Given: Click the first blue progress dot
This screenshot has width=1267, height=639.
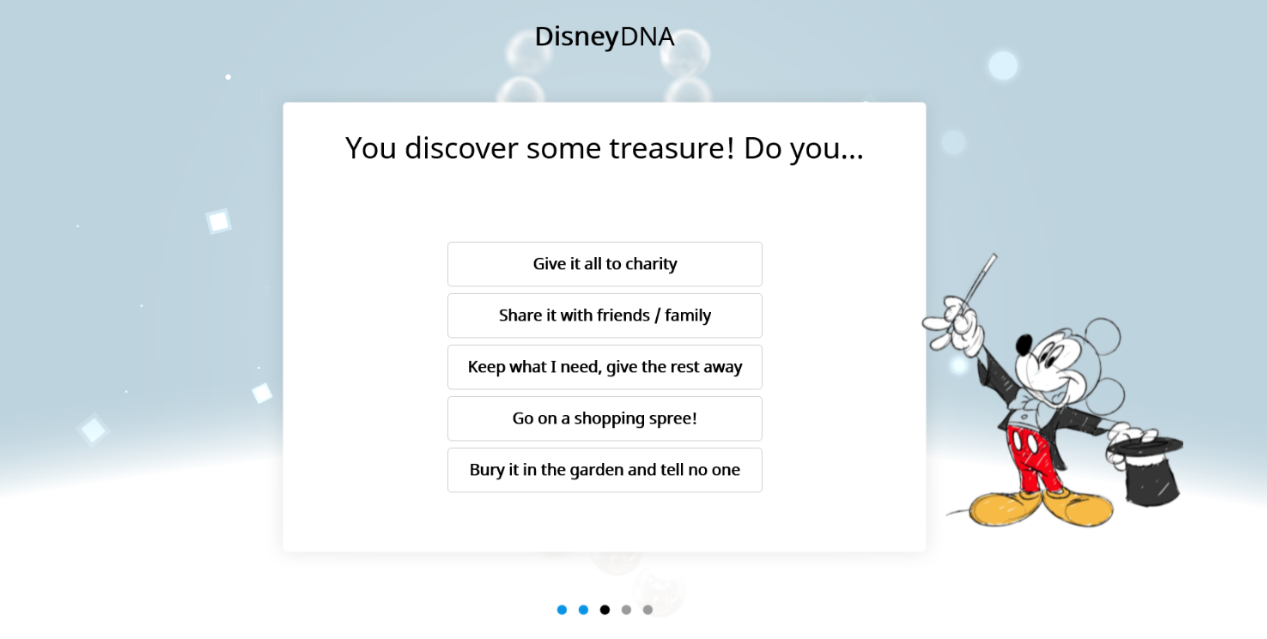Looking at the screenshot, I should pos(562,610).
